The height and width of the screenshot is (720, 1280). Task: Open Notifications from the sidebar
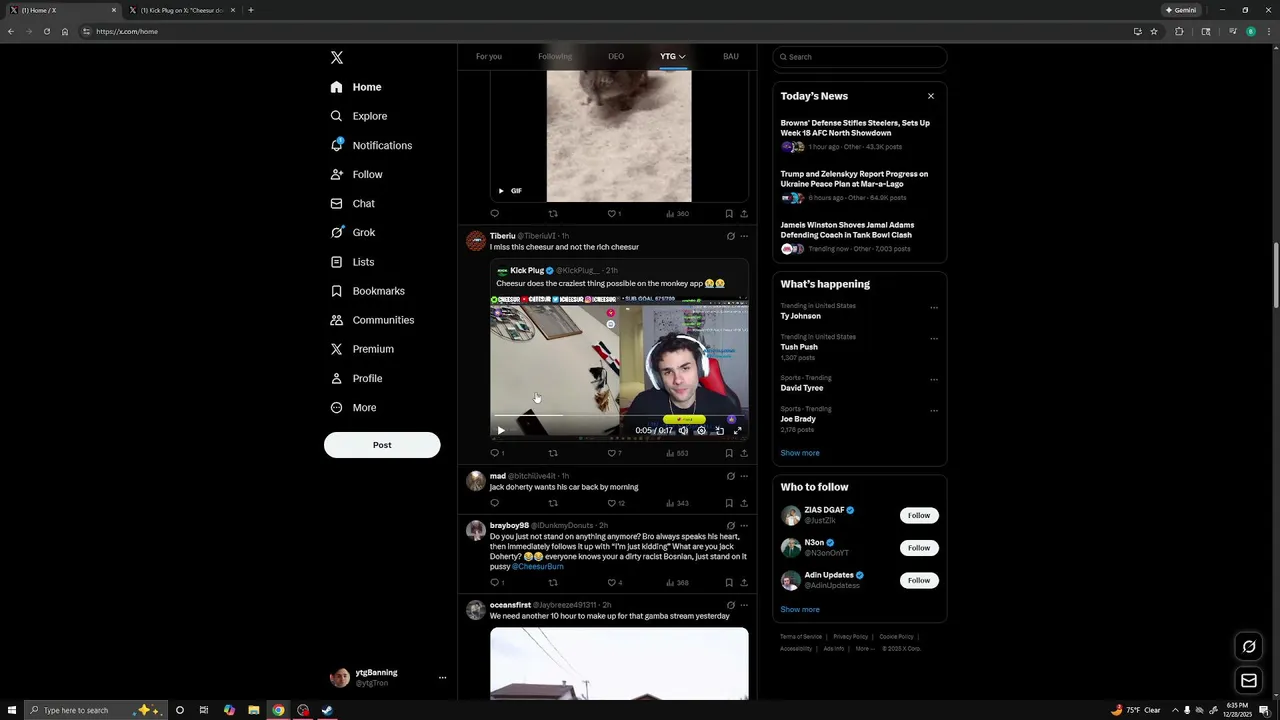coord(371,145)
